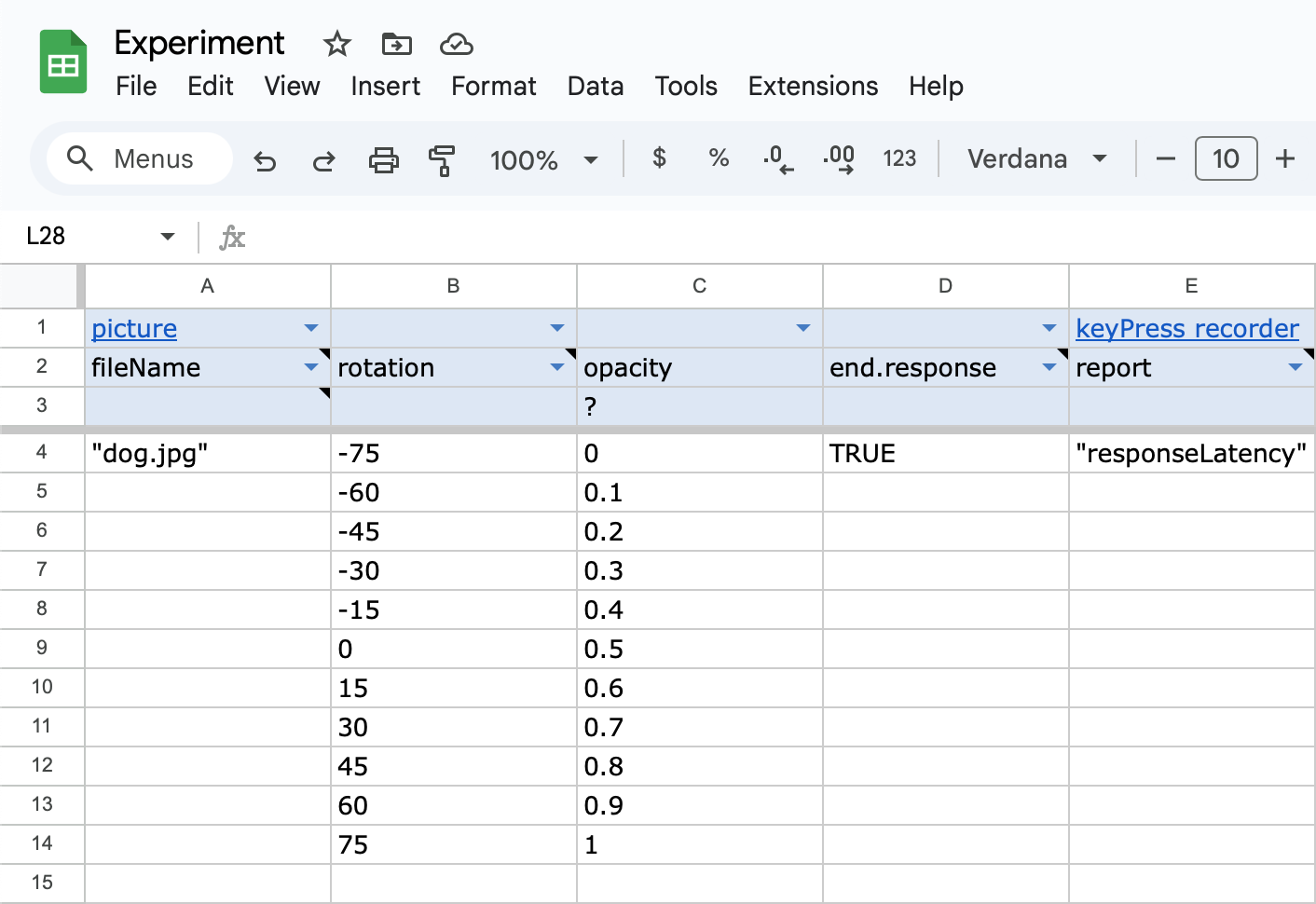Select the opacity header cell
1316x904 pixels.
point(700,367)
